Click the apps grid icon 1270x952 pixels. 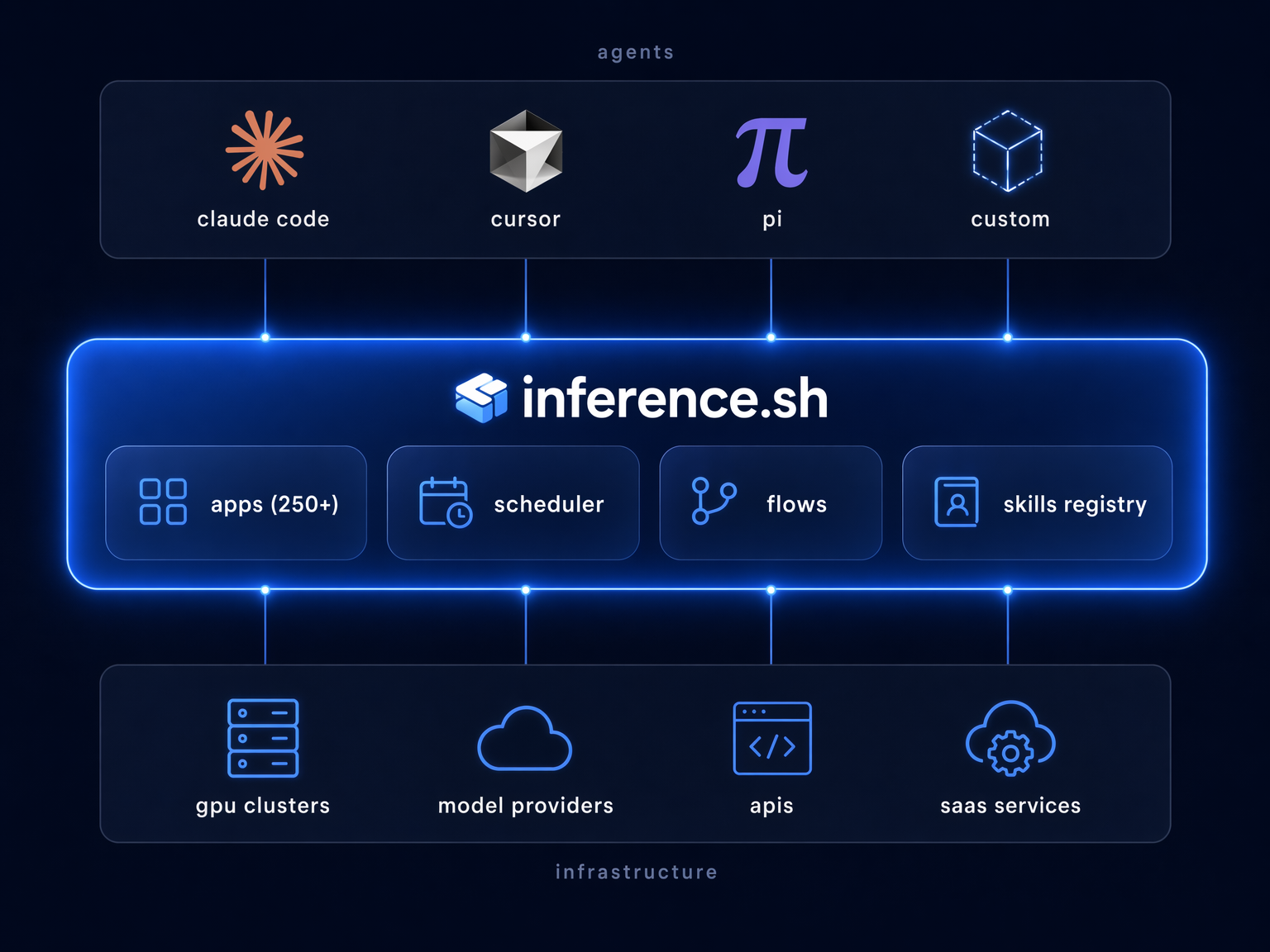click(163, 502)
